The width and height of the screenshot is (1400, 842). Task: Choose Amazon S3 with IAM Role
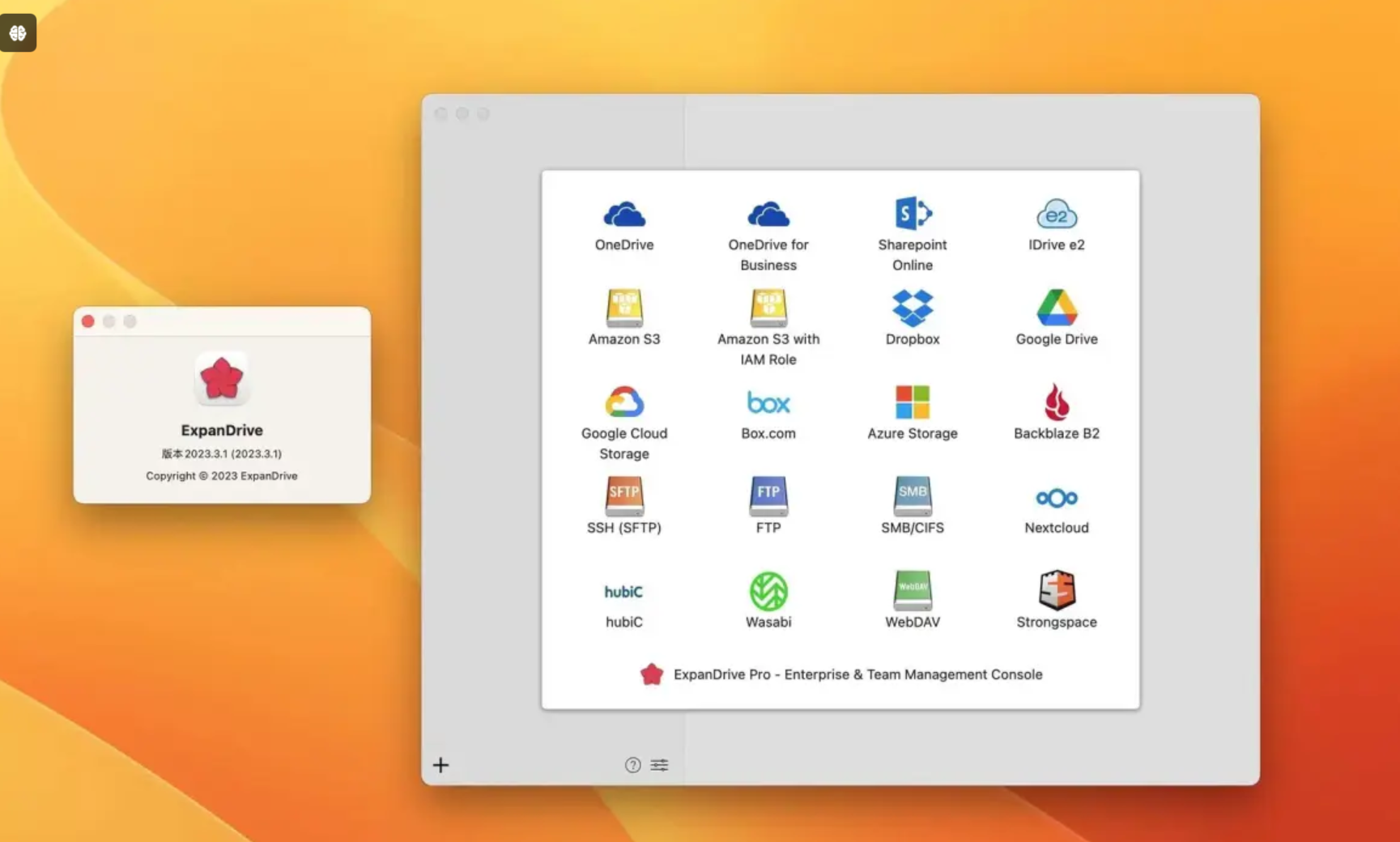(x=768, y=308)
